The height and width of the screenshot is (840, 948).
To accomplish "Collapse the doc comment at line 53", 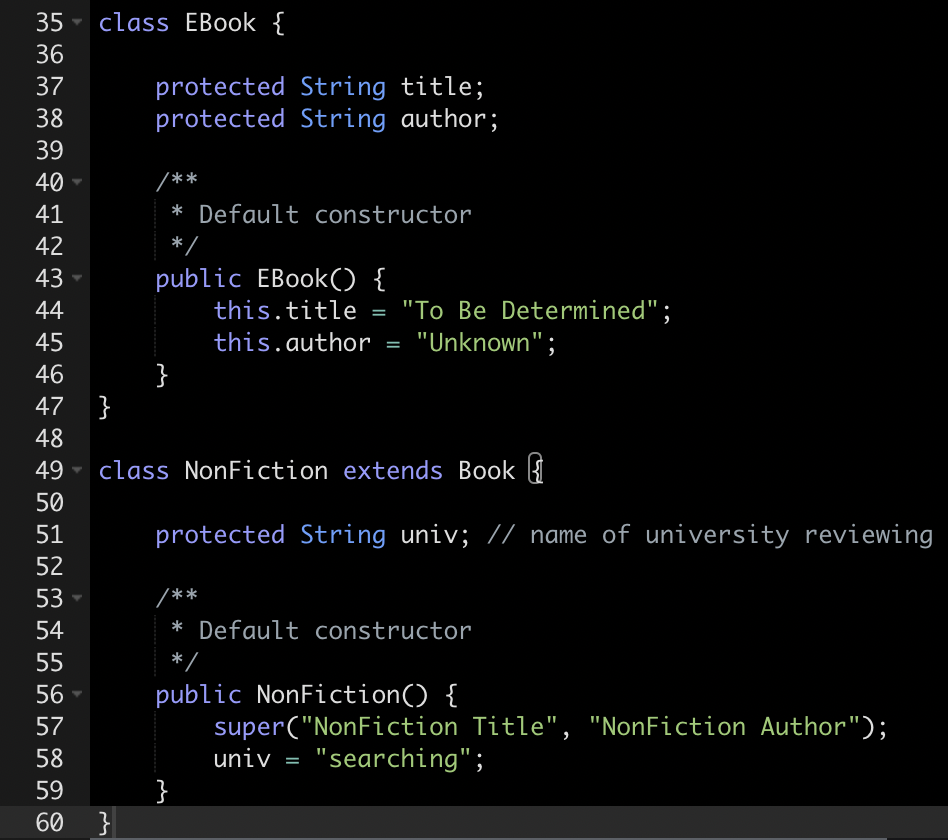I will click(77, 598).
